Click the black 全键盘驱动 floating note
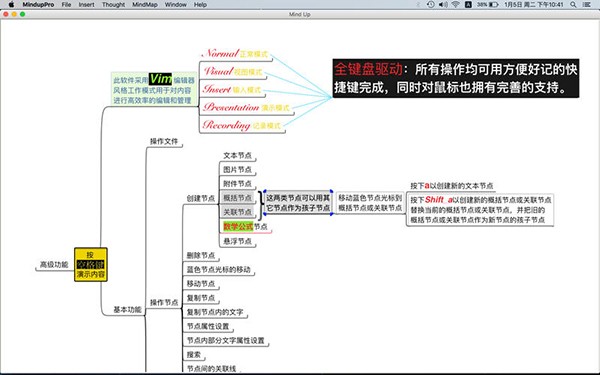 [456, 78]
